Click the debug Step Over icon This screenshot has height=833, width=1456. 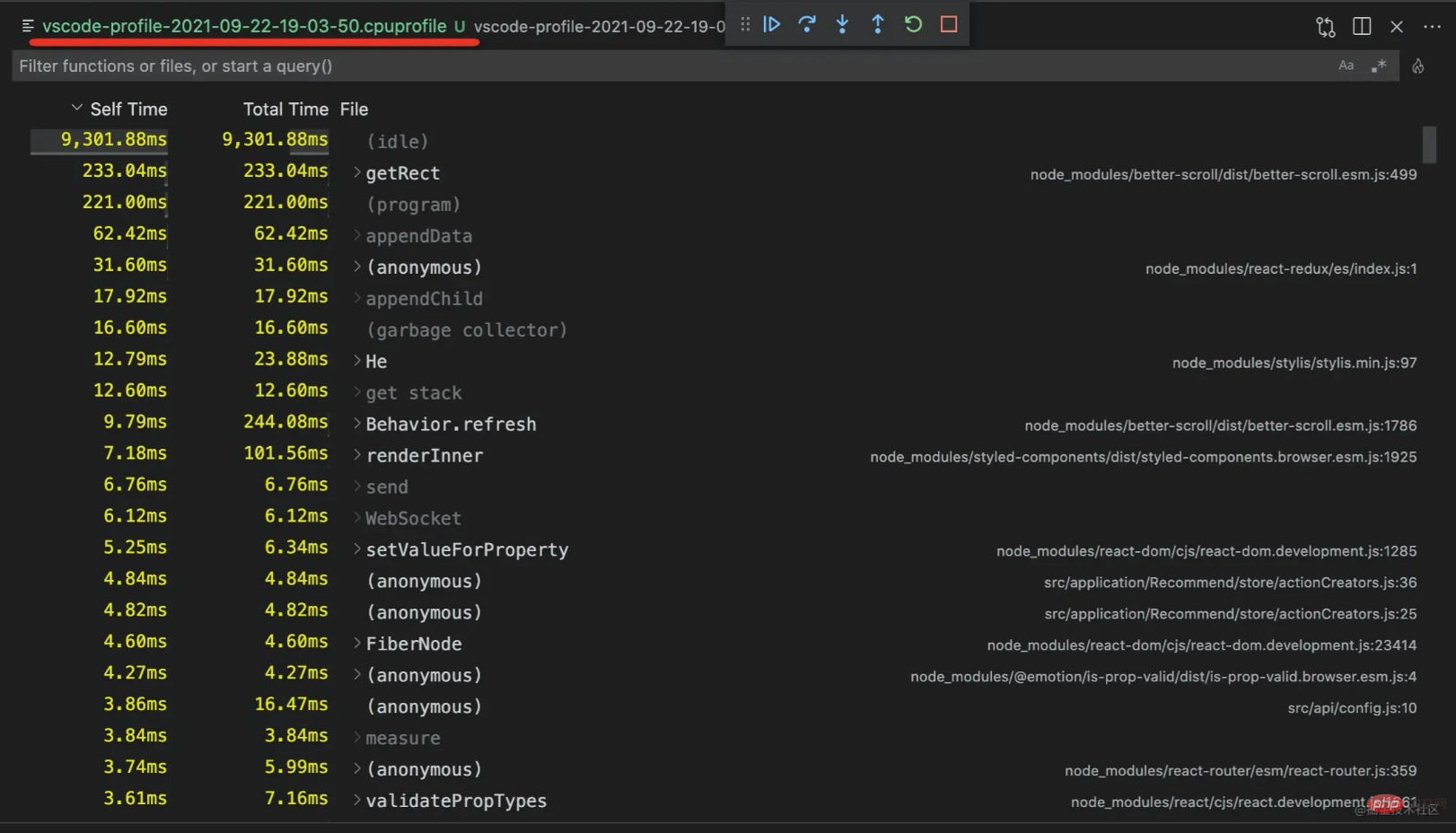[807, 24]
